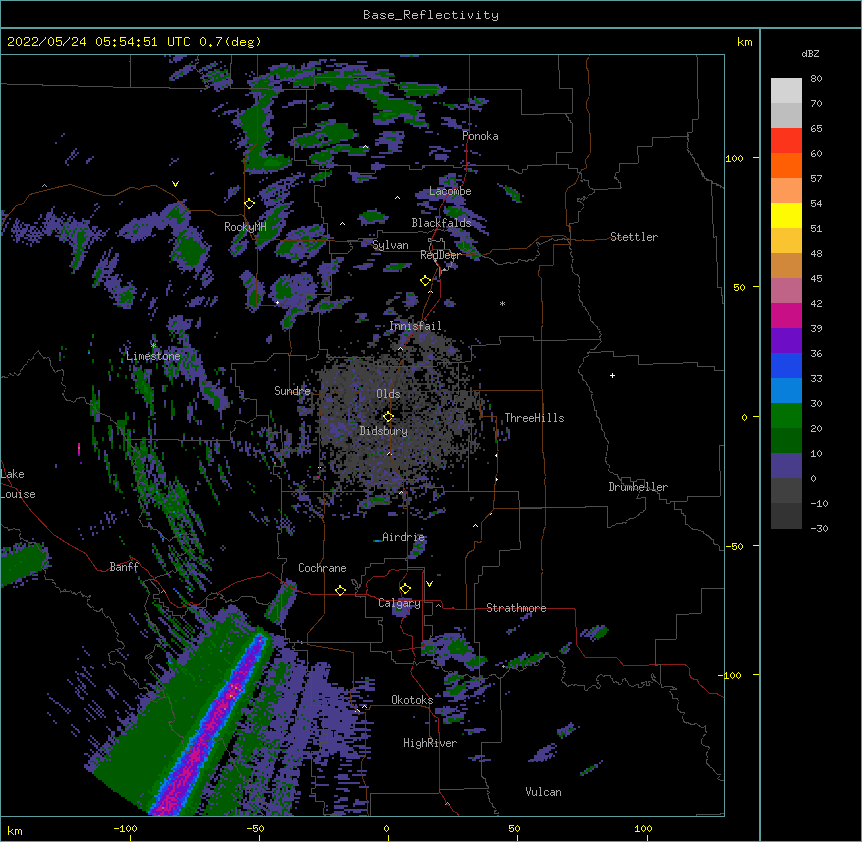Screen dimensions: 862x842
Task: Pick the bright yellow swatch in dBZ legend
Action: [x=786, y=215]
